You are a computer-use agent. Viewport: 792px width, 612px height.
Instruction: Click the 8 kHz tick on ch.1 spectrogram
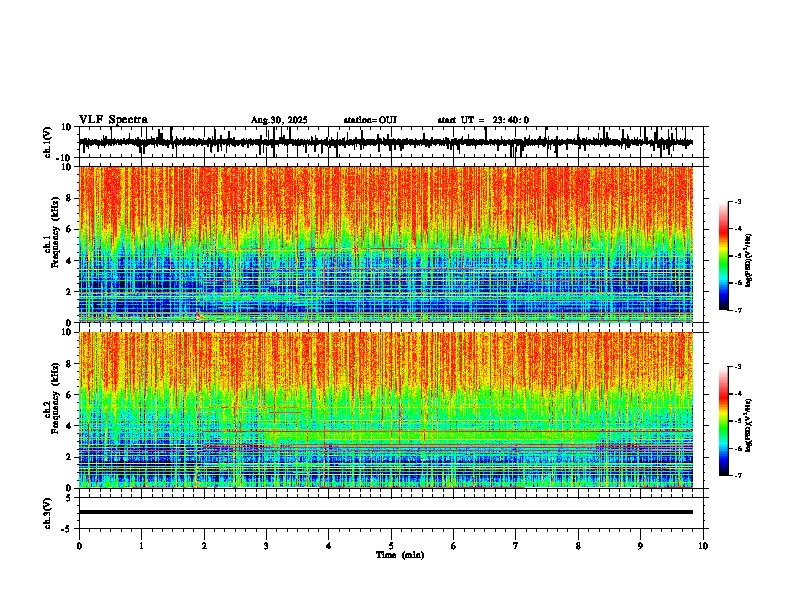pyautogui.click(x=70, y=198)
